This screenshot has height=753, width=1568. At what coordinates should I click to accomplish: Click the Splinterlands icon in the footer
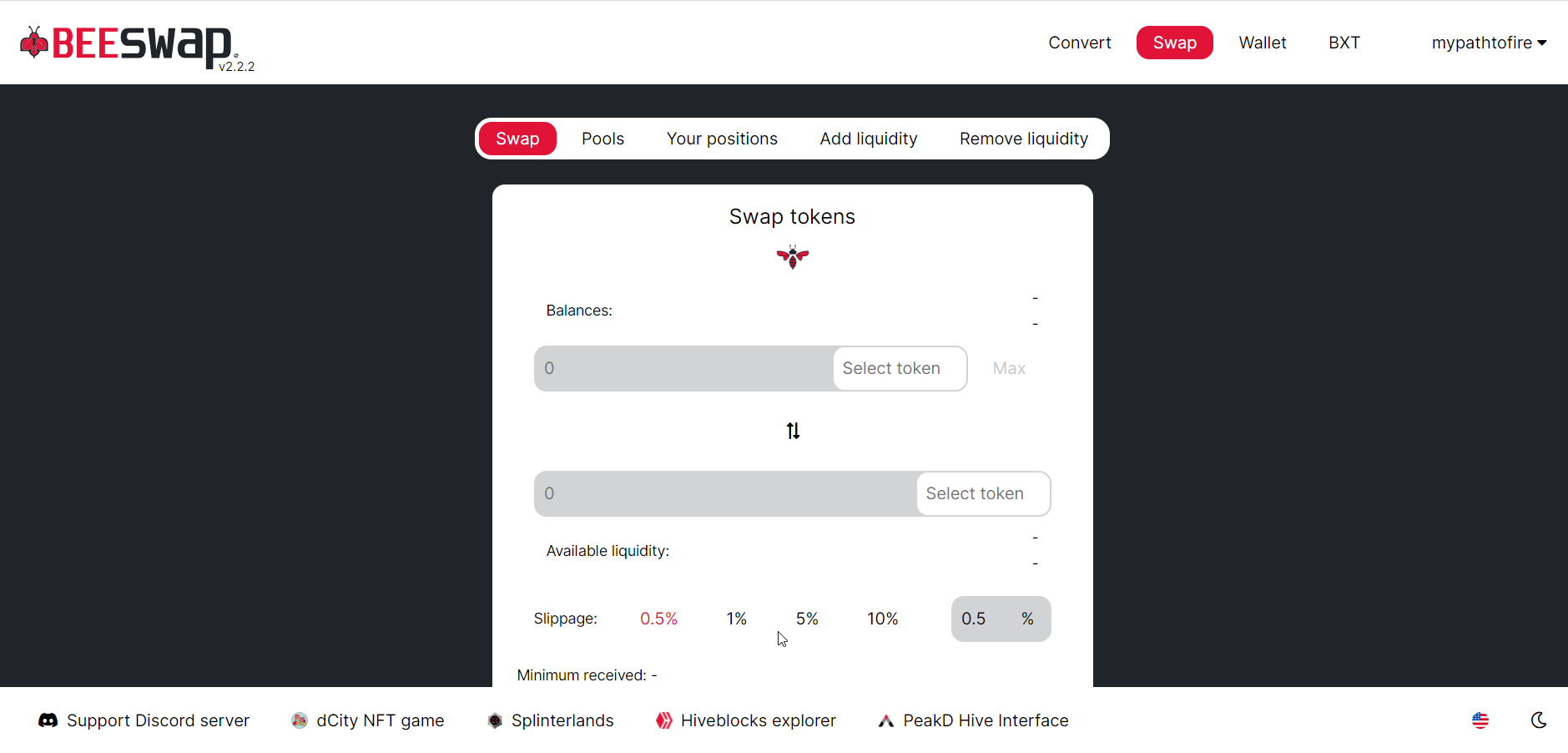pos(495,720)
